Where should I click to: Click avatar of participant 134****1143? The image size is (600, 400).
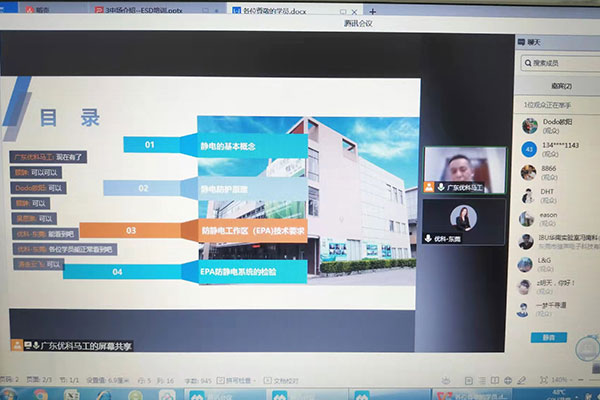(x=527, y=149)
